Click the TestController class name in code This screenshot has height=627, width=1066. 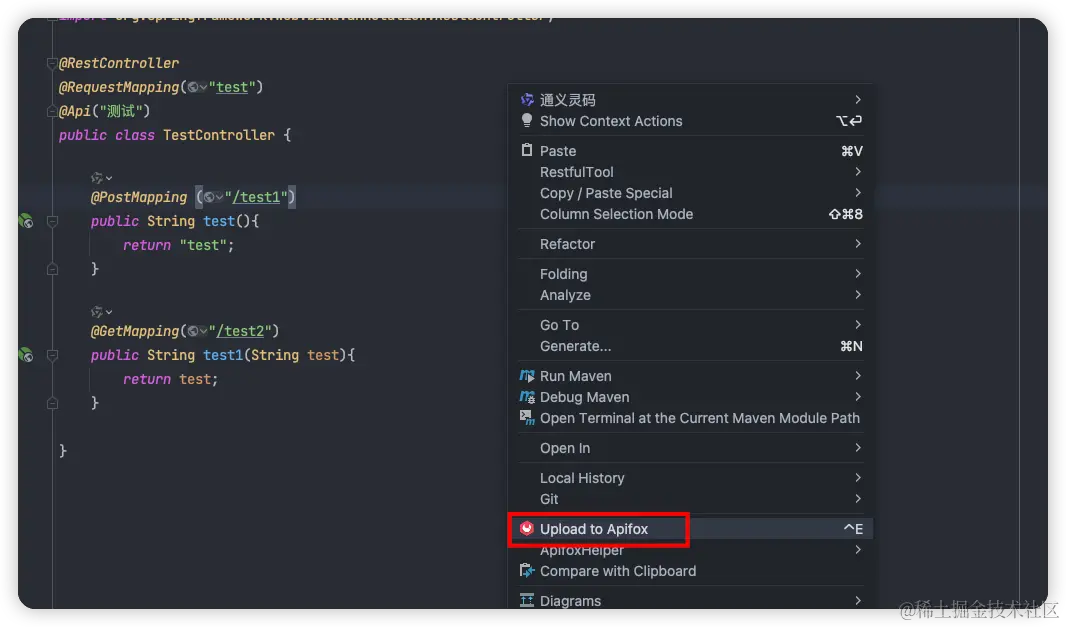point(219,135)
